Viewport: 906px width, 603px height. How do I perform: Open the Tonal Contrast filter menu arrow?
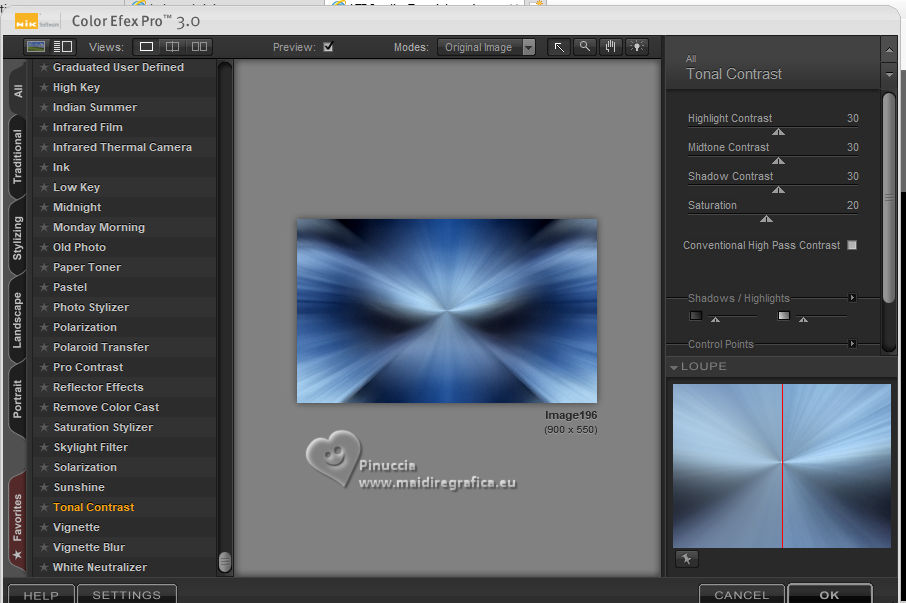coord(889,75)
